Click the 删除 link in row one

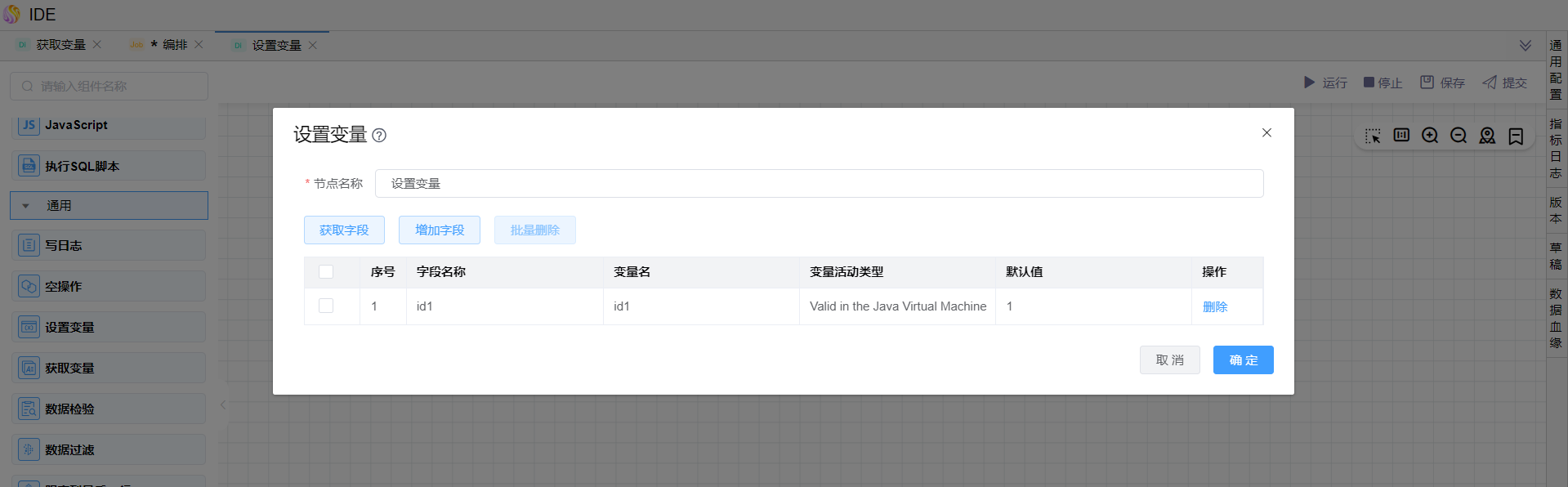[1214, 306]
